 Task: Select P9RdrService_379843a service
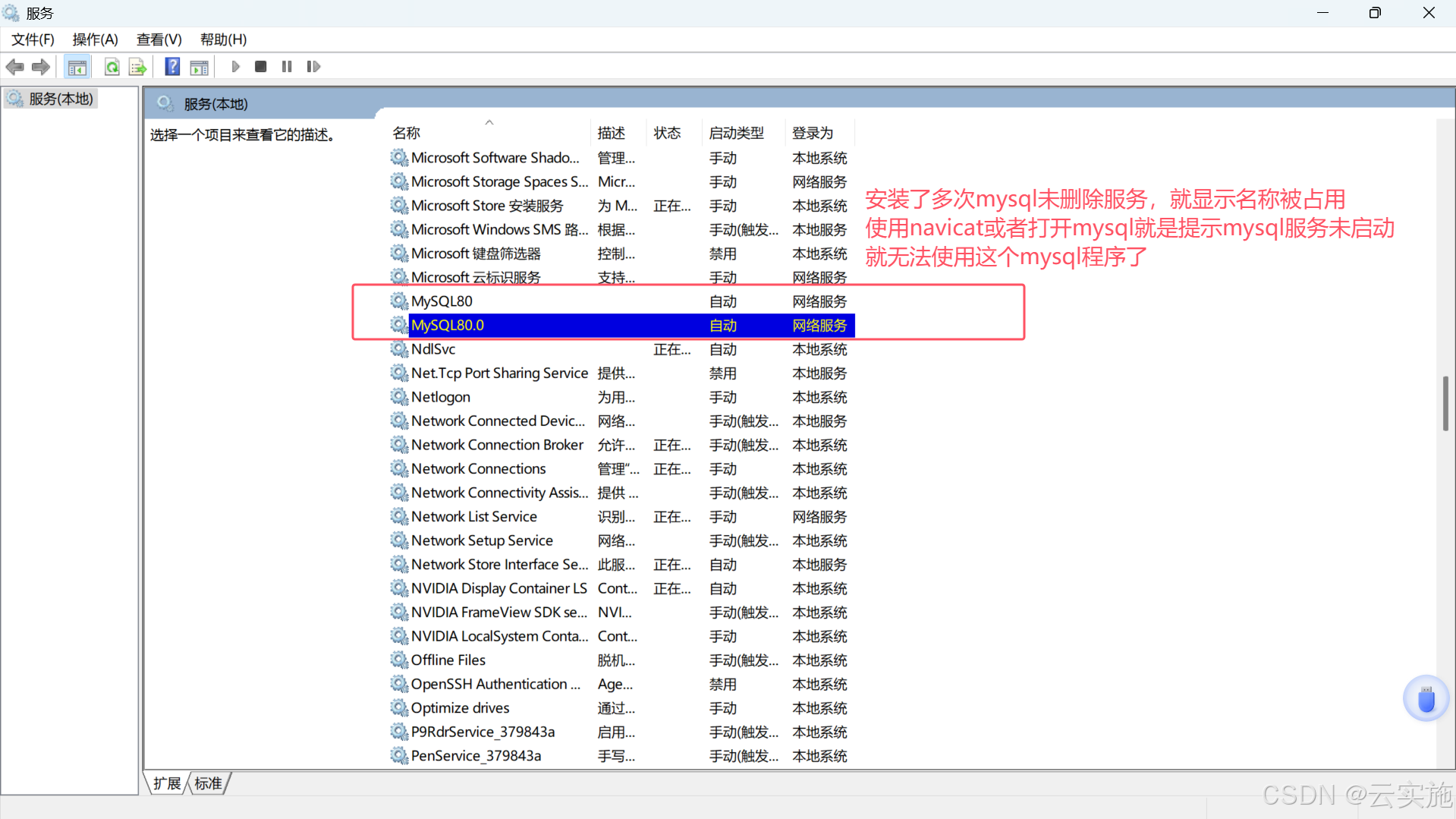tap(622, 732)
